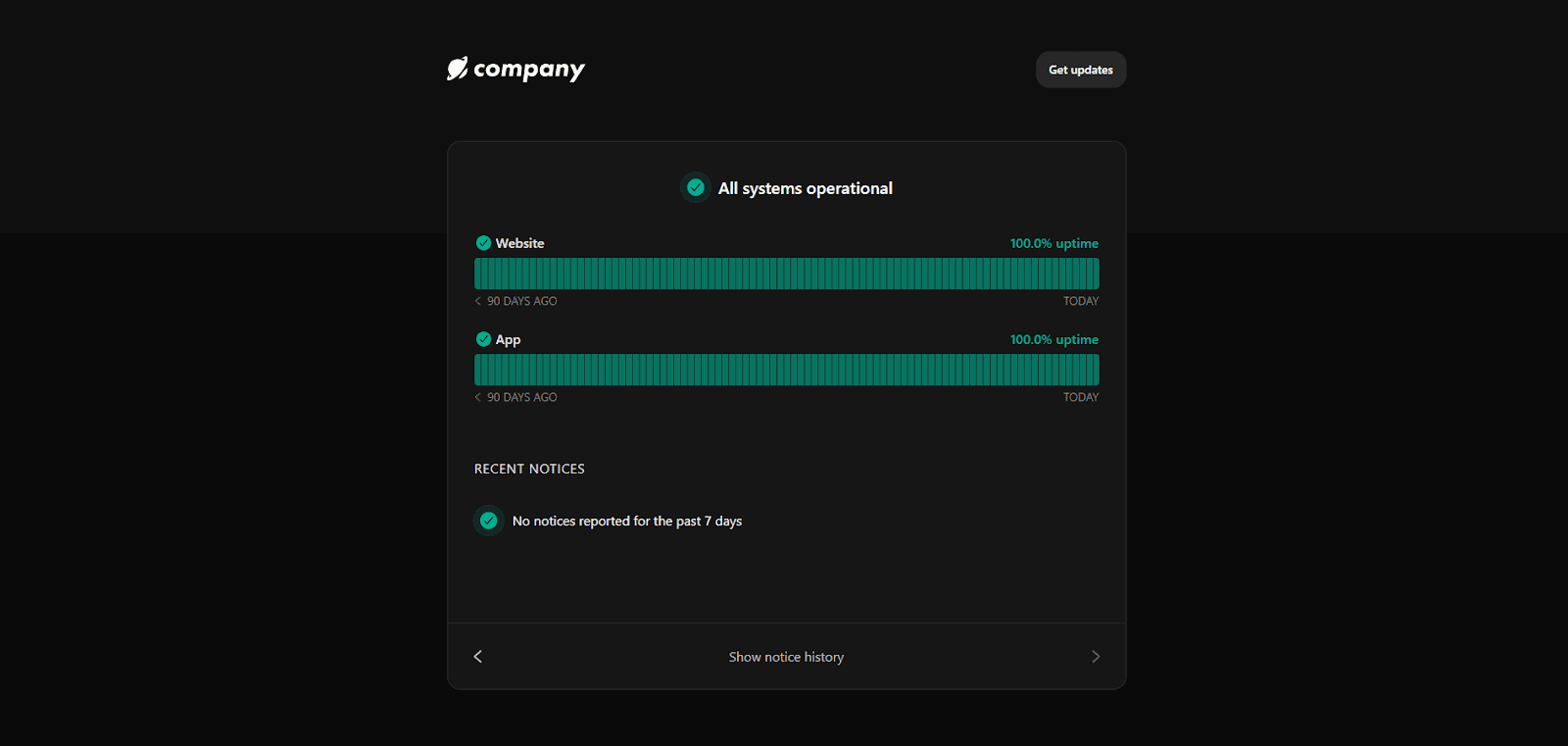
Task: Click the Website status checkmark icon
Action: tap(483, 243)
